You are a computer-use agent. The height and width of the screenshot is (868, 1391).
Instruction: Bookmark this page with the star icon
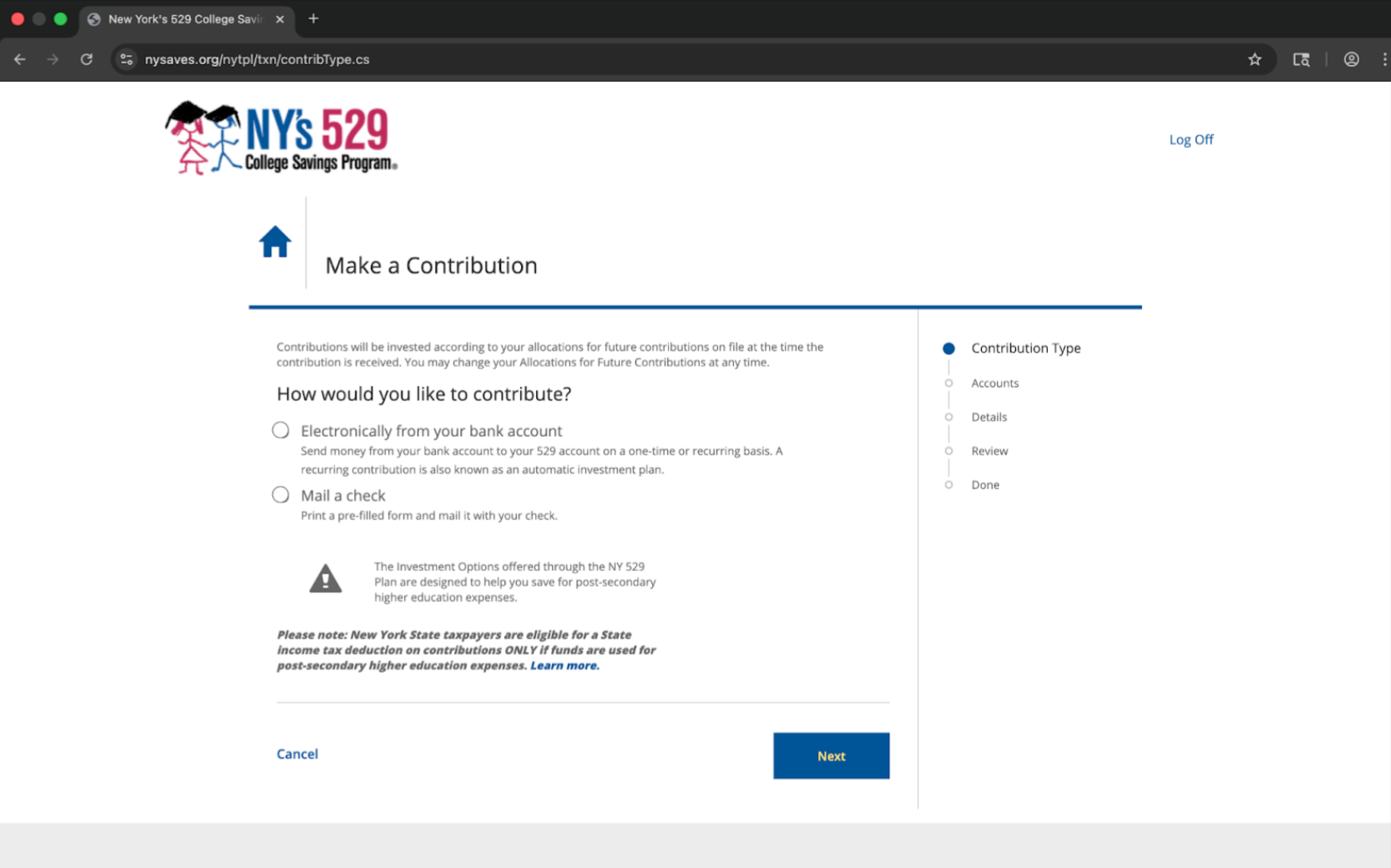[1254, 59]
